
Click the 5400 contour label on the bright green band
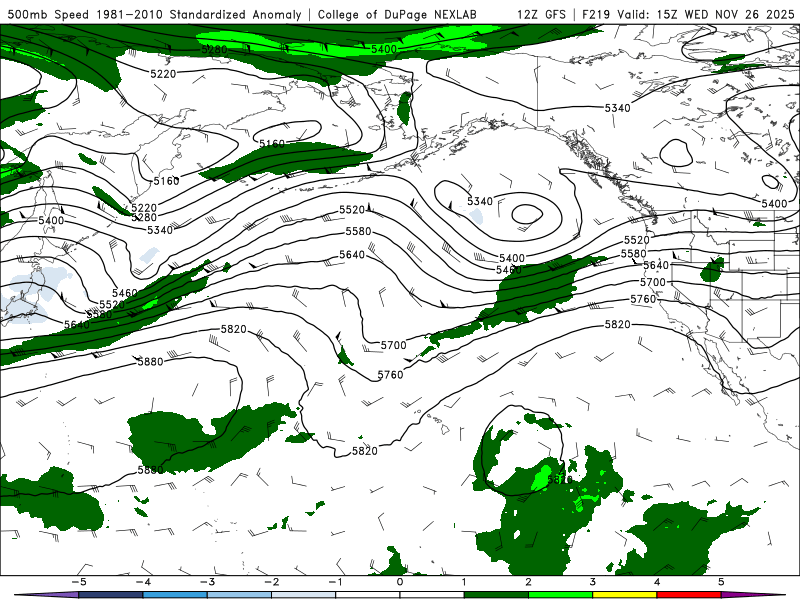pos(384,49)
